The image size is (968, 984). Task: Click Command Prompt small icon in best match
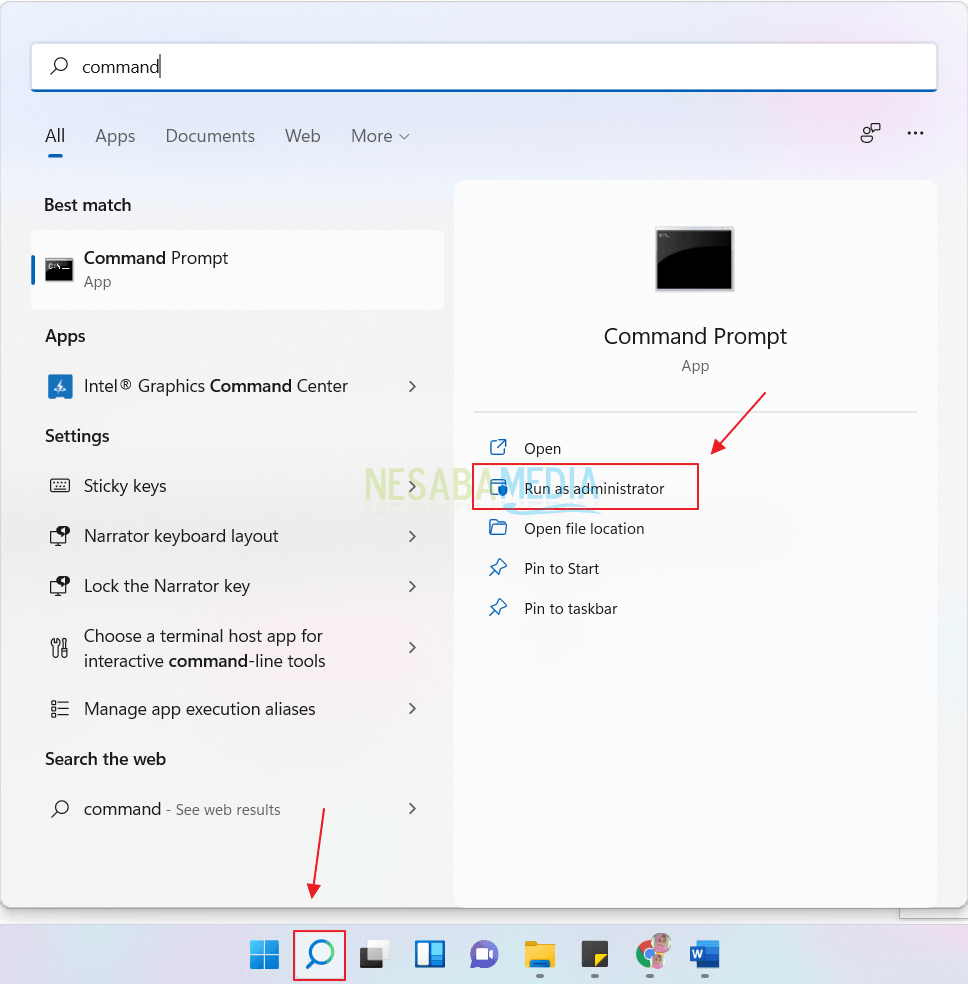[x=59, y=270]
